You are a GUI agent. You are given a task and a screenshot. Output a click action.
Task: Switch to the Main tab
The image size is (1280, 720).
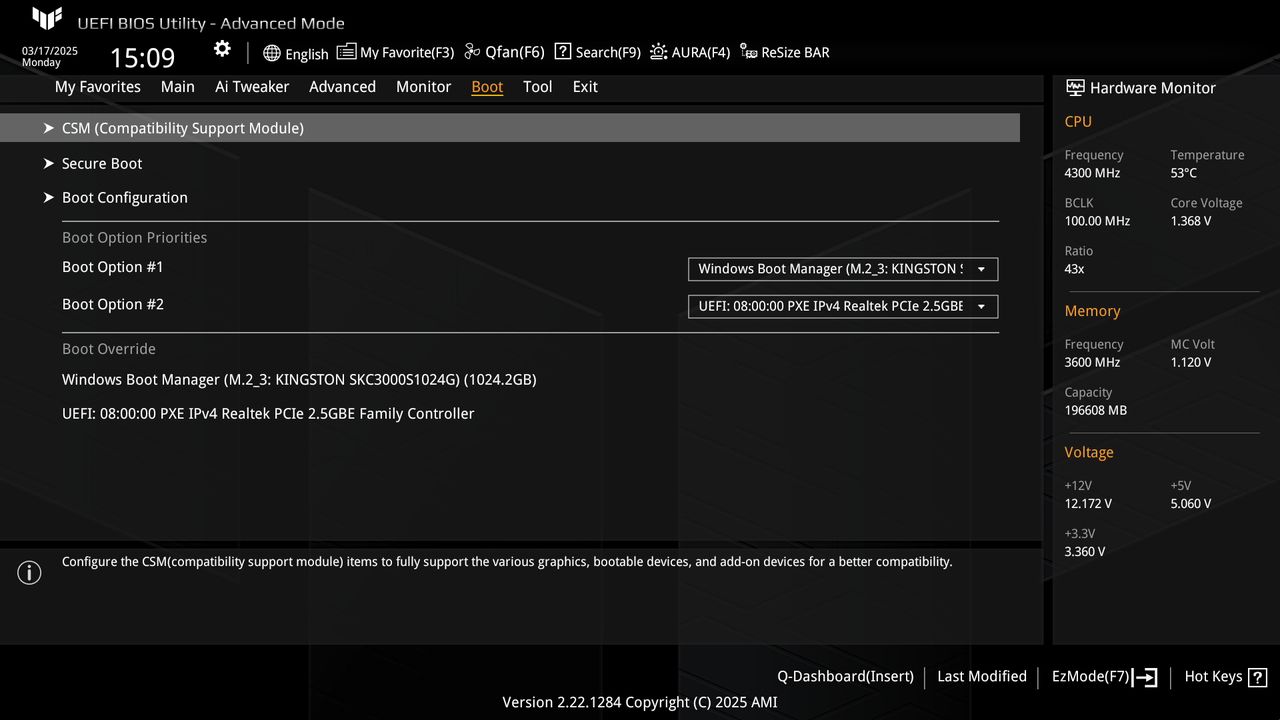coord(178,87)
